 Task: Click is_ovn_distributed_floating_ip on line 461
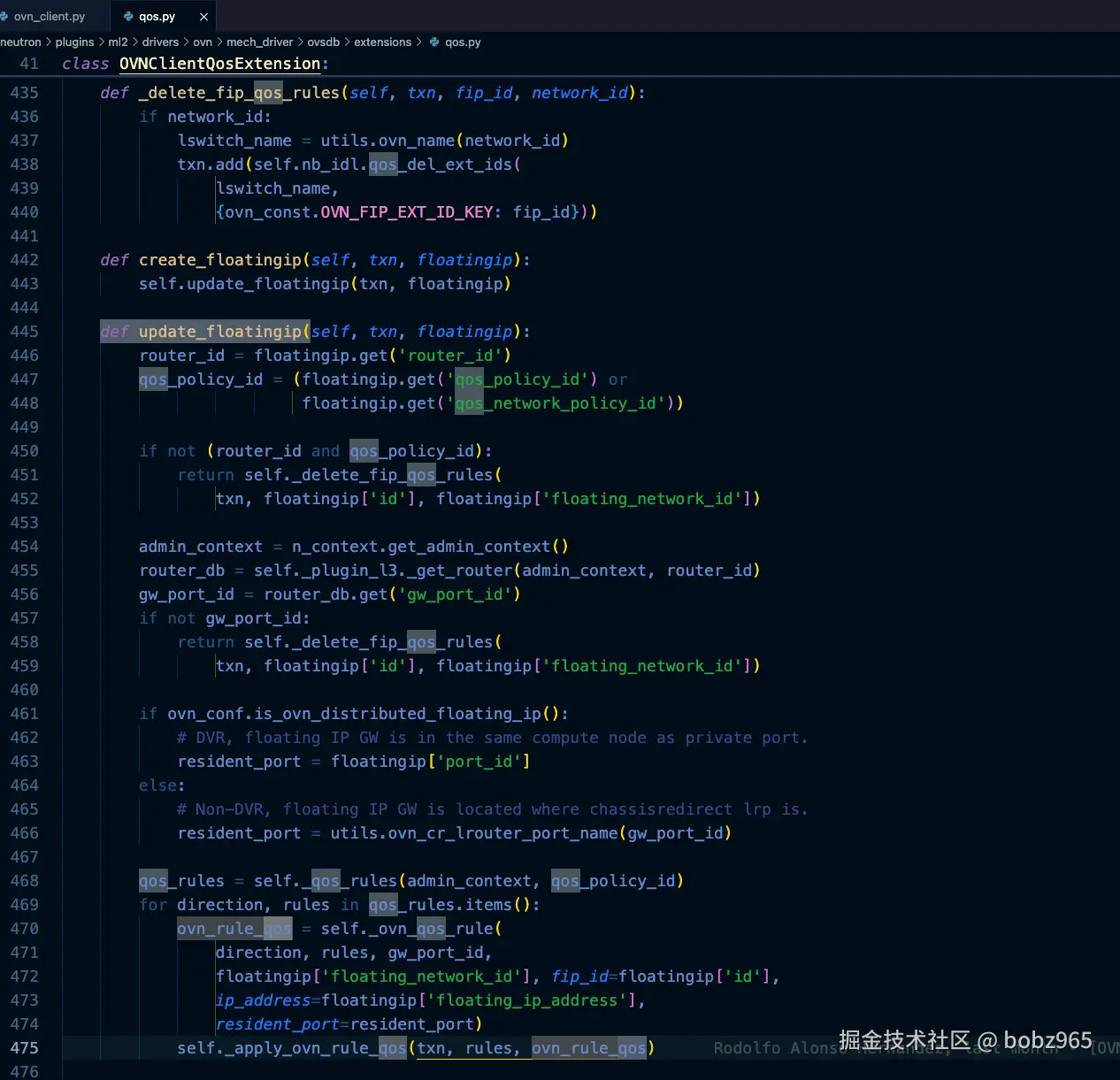396,714
